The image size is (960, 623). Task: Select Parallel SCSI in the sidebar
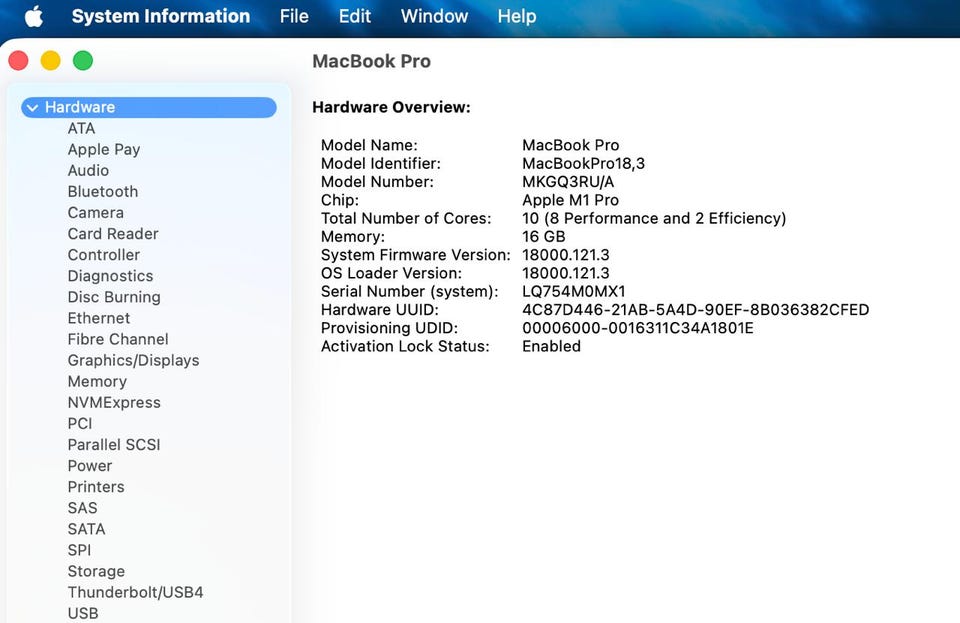tap(113, 445)
